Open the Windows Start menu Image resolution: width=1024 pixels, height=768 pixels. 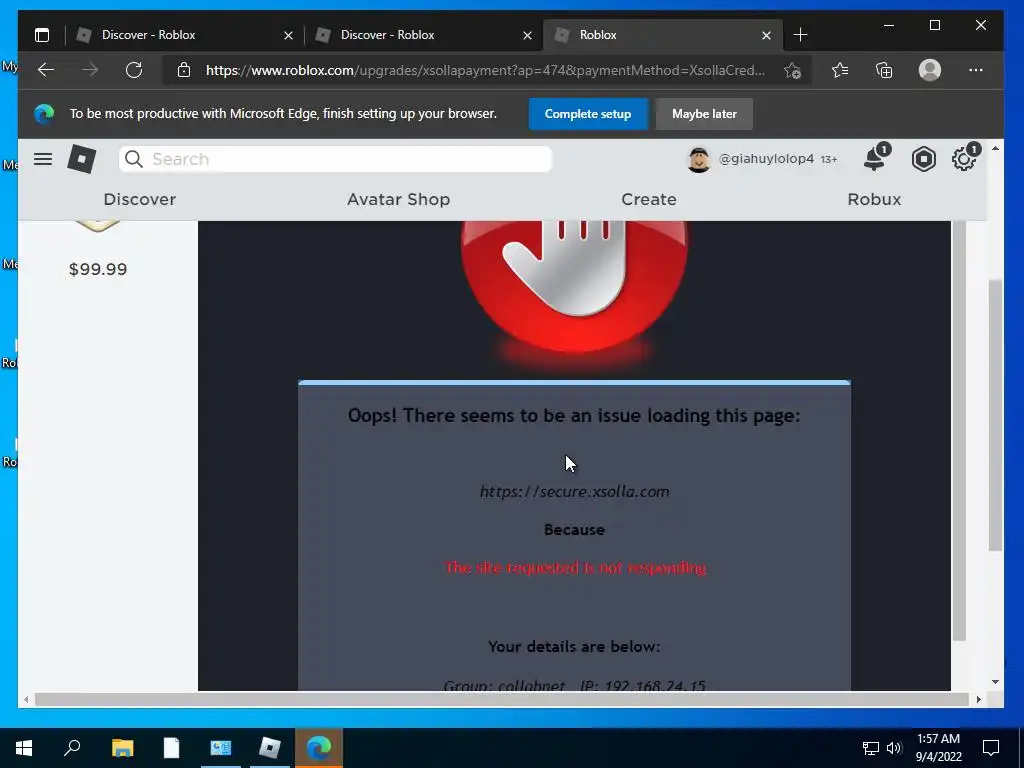pos(24,748)
